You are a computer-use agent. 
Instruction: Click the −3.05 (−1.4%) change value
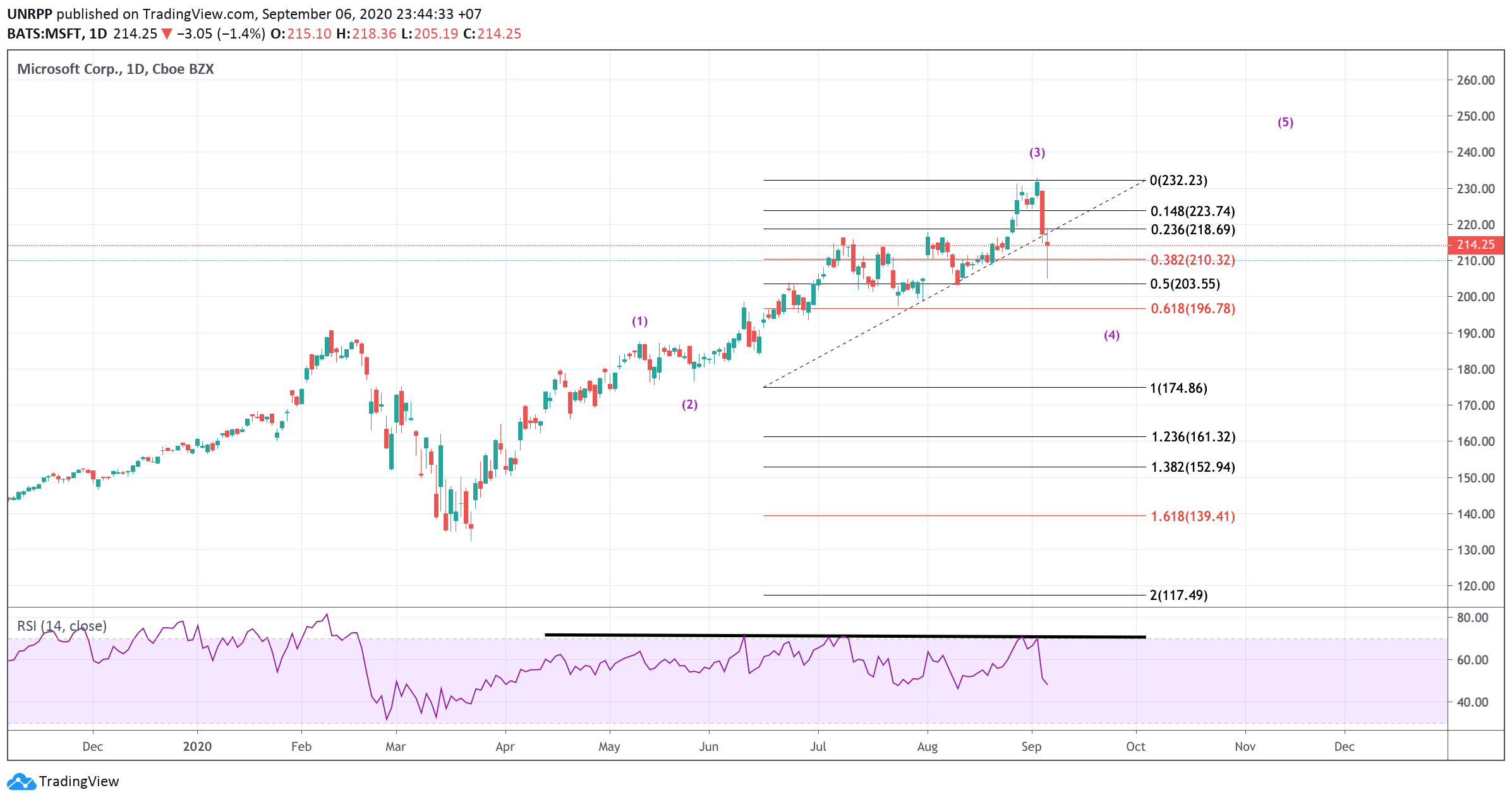221,33
